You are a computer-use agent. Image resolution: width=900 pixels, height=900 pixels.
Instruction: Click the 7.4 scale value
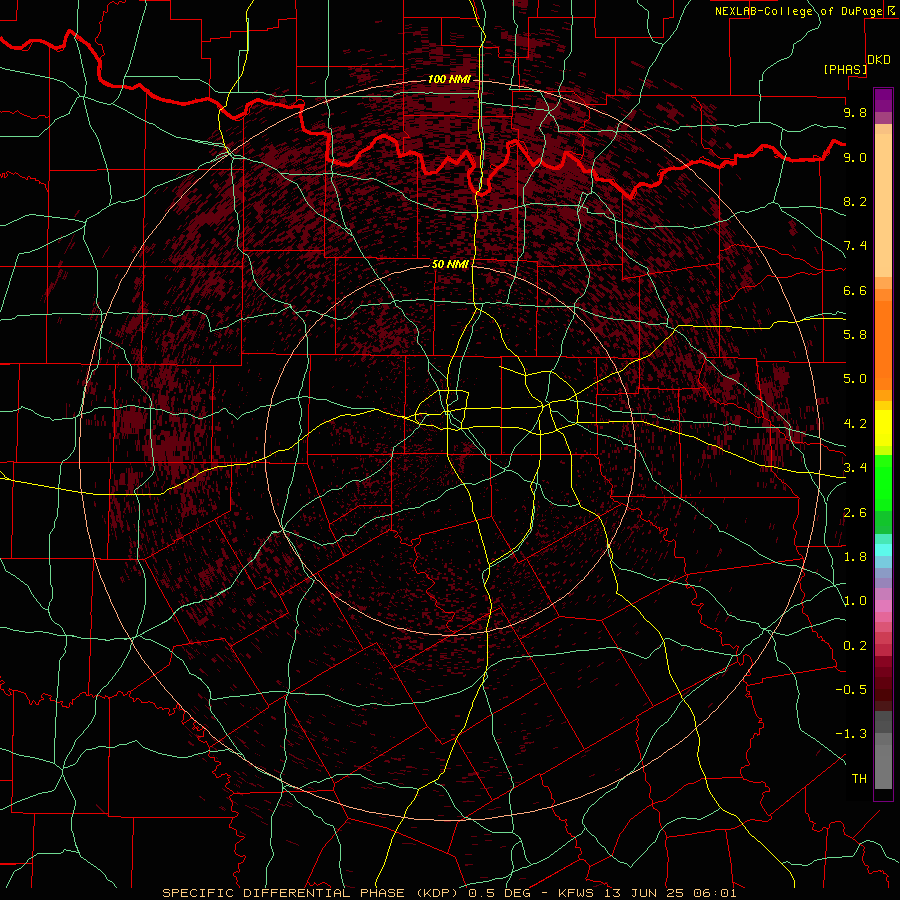point(855,246)
